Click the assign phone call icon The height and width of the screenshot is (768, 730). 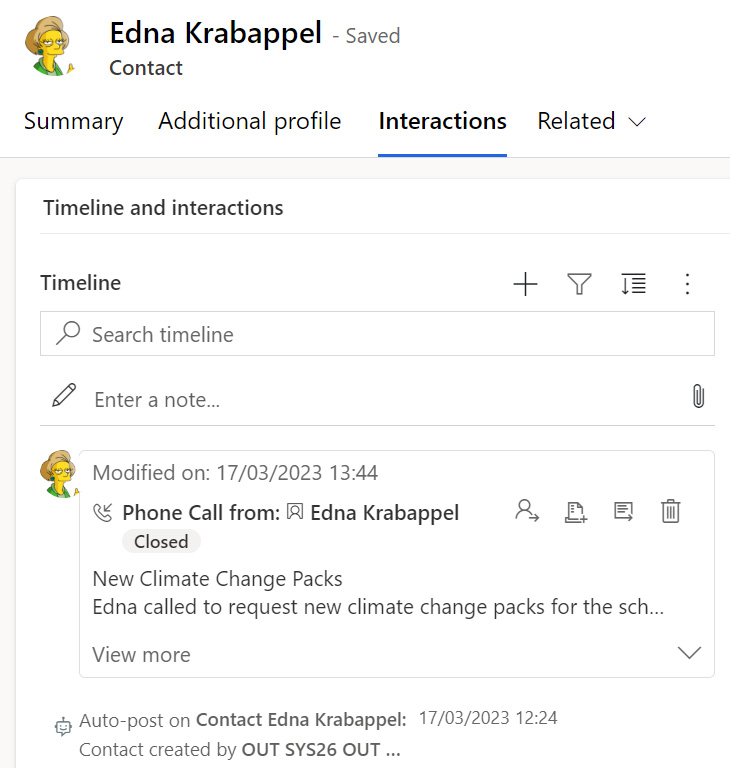527,511
